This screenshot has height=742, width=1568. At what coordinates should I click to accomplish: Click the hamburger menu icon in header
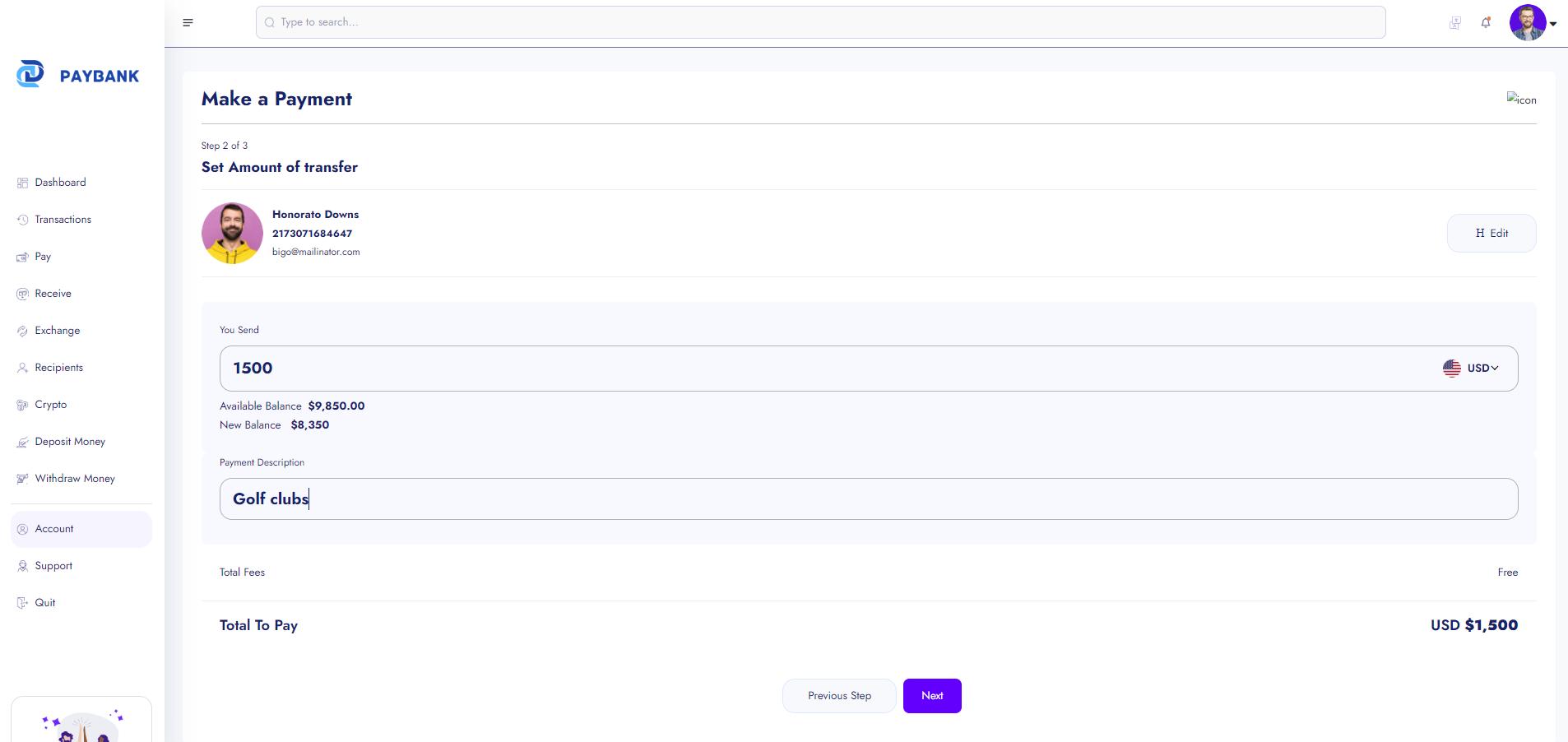188,22
